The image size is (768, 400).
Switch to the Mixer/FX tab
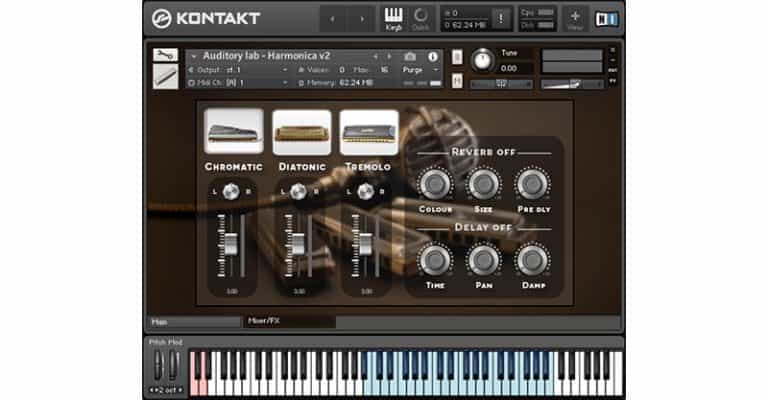pos(289,321)
